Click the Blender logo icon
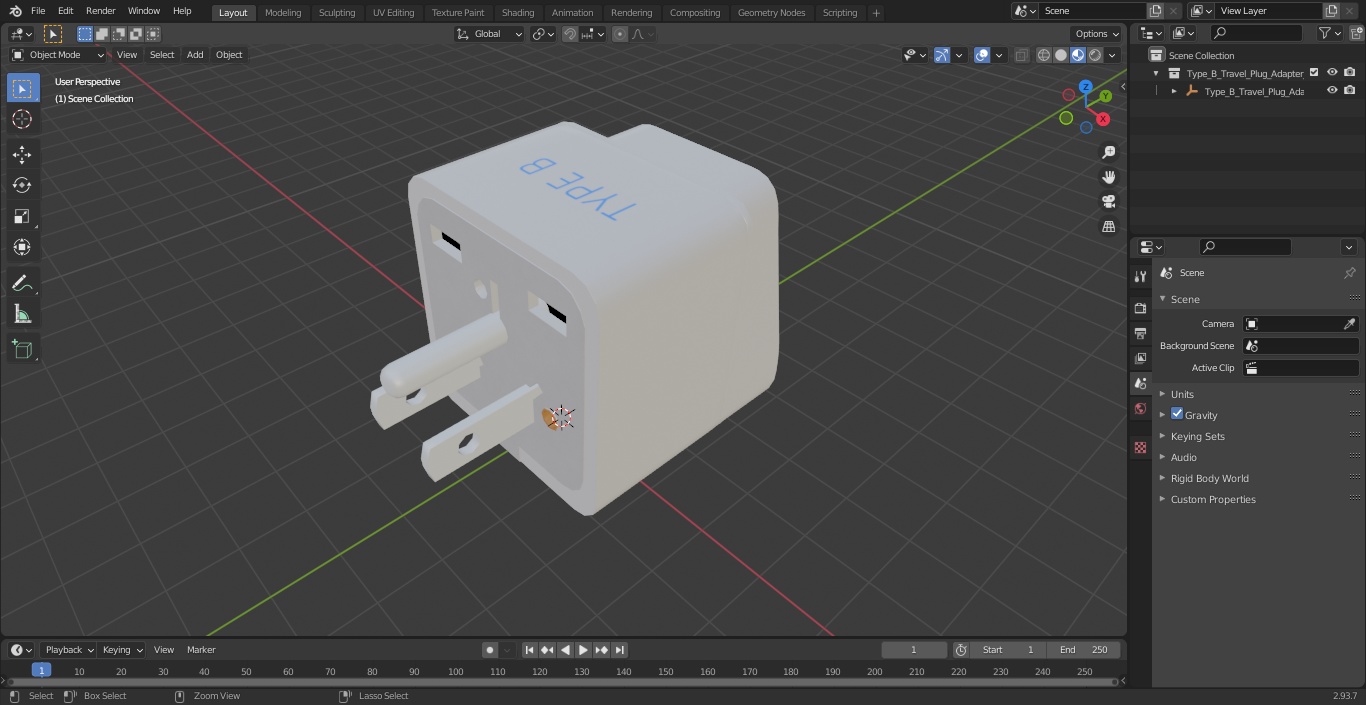This screenshot has width=1366, height=705. 15,11
